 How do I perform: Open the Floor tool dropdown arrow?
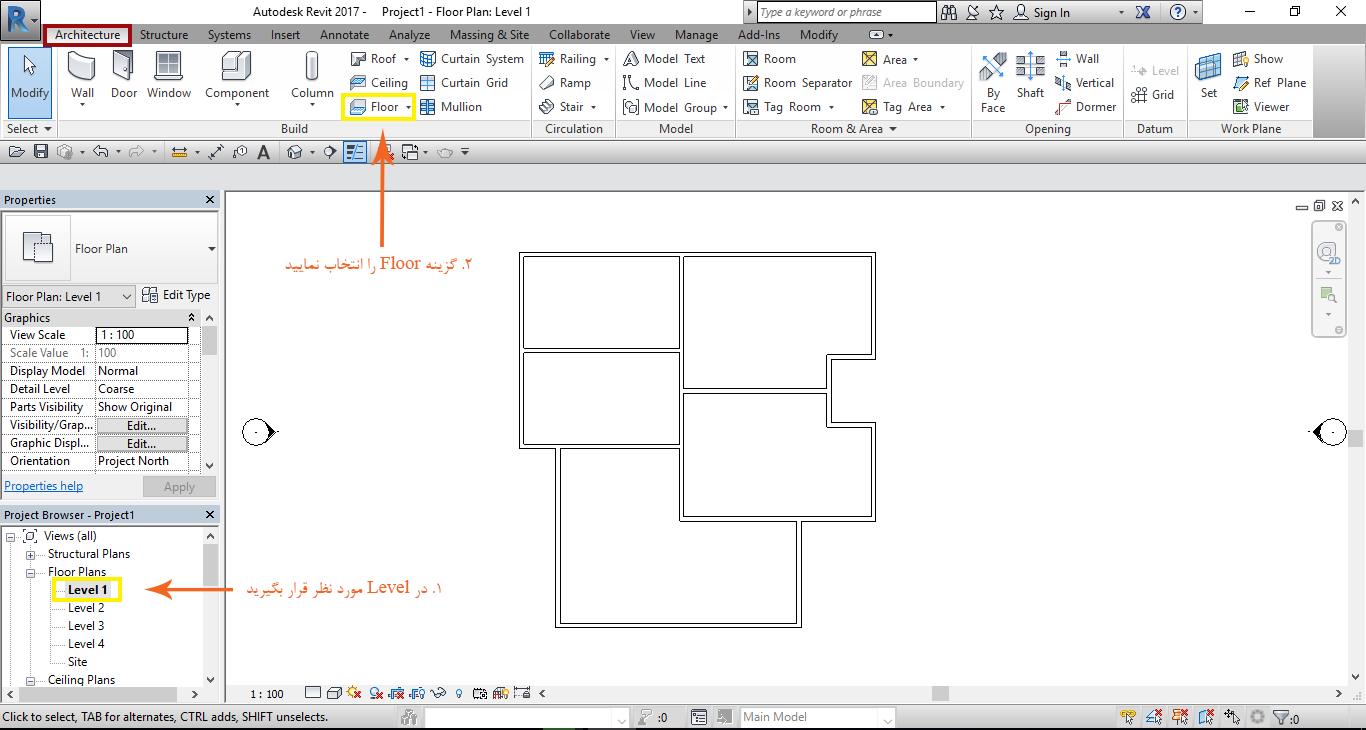pos(408,108)
